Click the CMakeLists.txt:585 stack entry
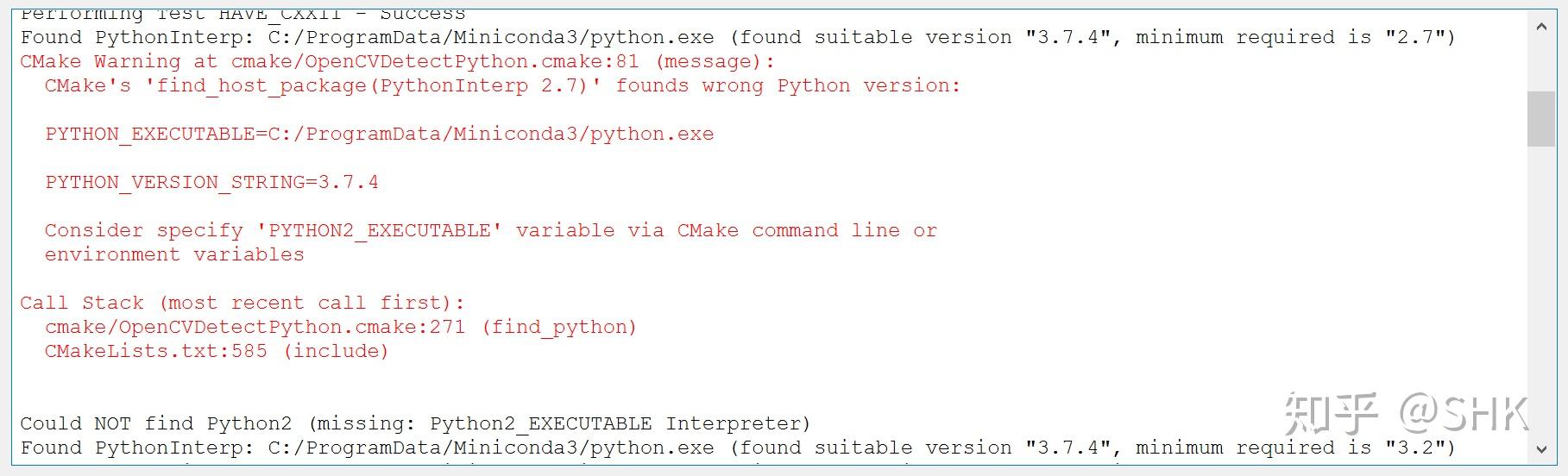 pyautogui.click(x=217, y=352)
